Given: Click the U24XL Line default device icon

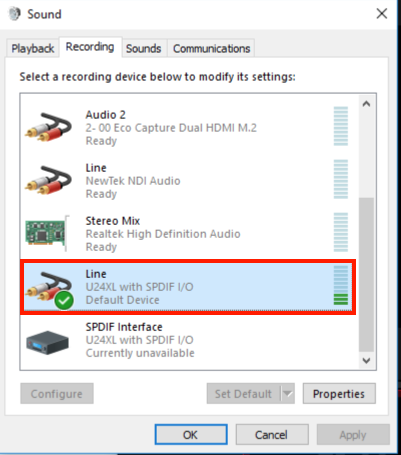Looking at the screenshot, I should (x=49, y=289).
